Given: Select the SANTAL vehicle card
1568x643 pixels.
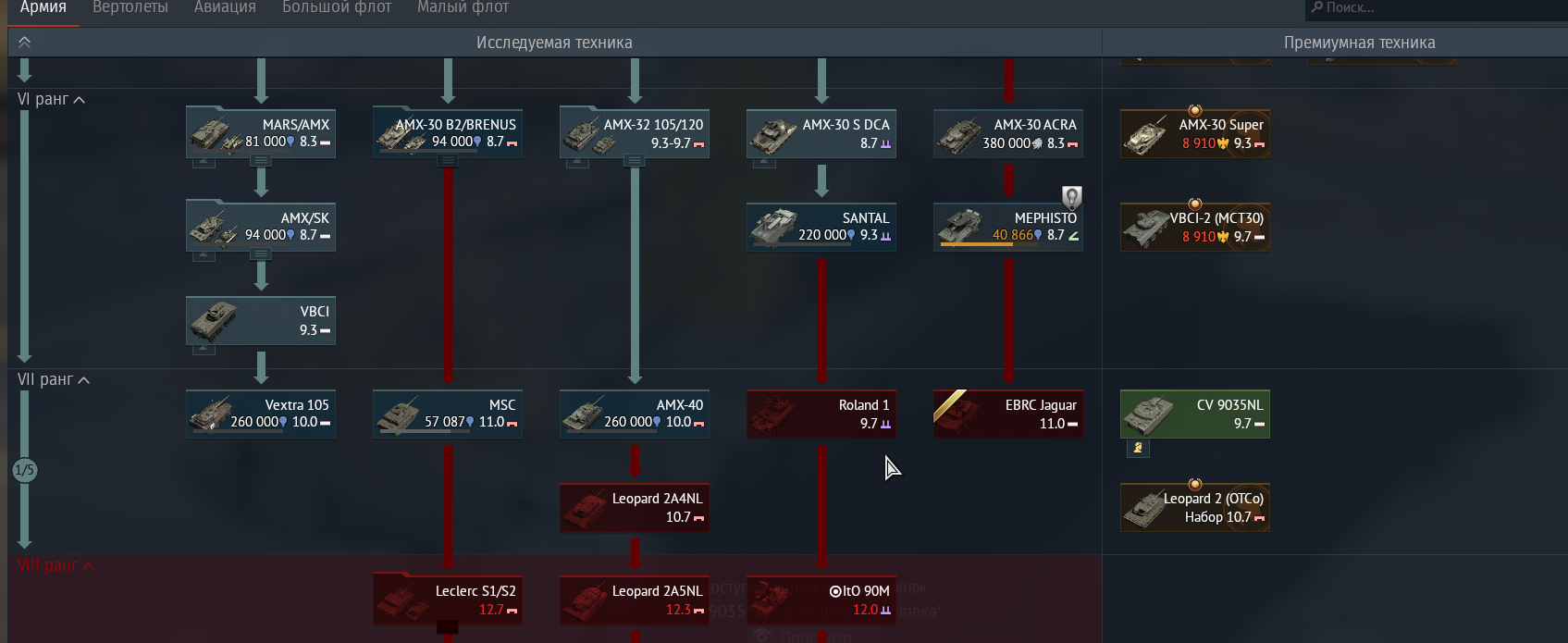Looking at the screenshot, I should 821,228.
